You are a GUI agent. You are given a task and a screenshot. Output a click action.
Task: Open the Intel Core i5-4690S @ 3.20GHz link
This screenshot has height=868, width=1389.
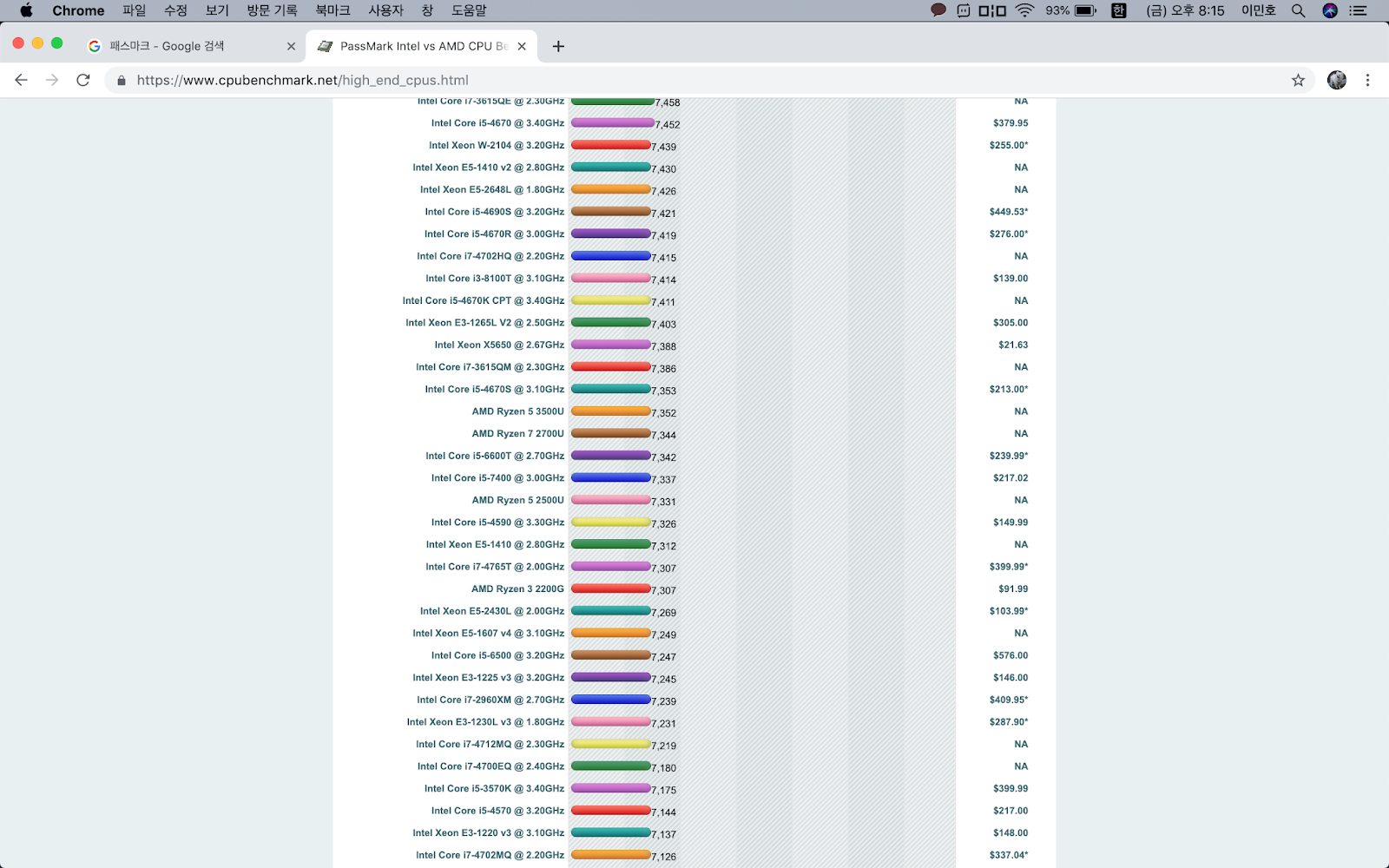click(x=494, y=212)
